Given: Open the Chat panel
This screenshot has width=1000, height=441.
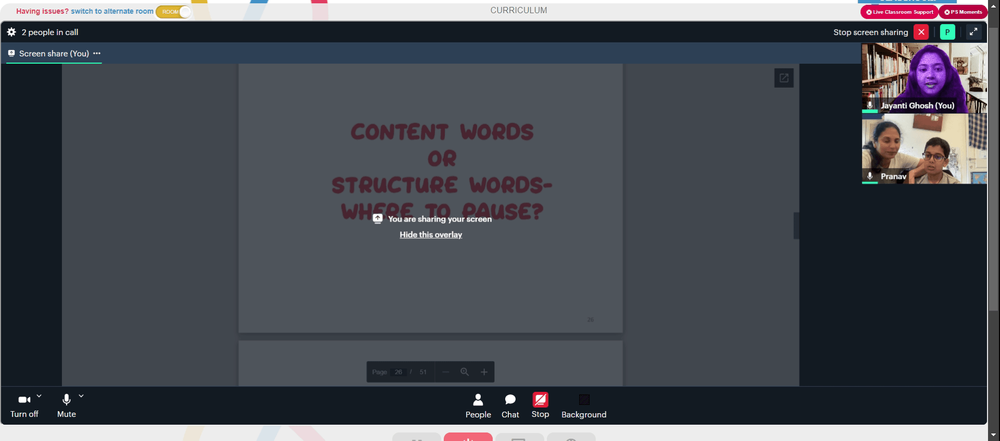Looking at the screenshot, I should [x=510, y=406].
